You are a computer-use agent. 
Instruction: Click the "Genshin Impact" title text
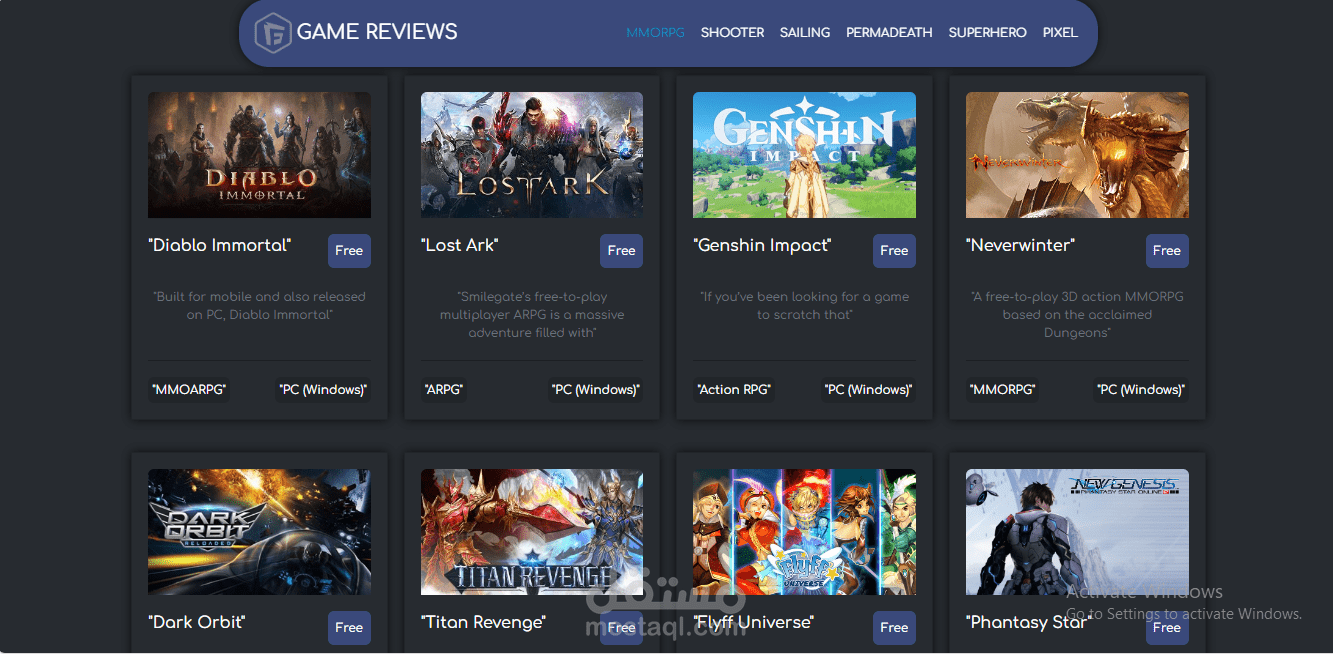762,245
